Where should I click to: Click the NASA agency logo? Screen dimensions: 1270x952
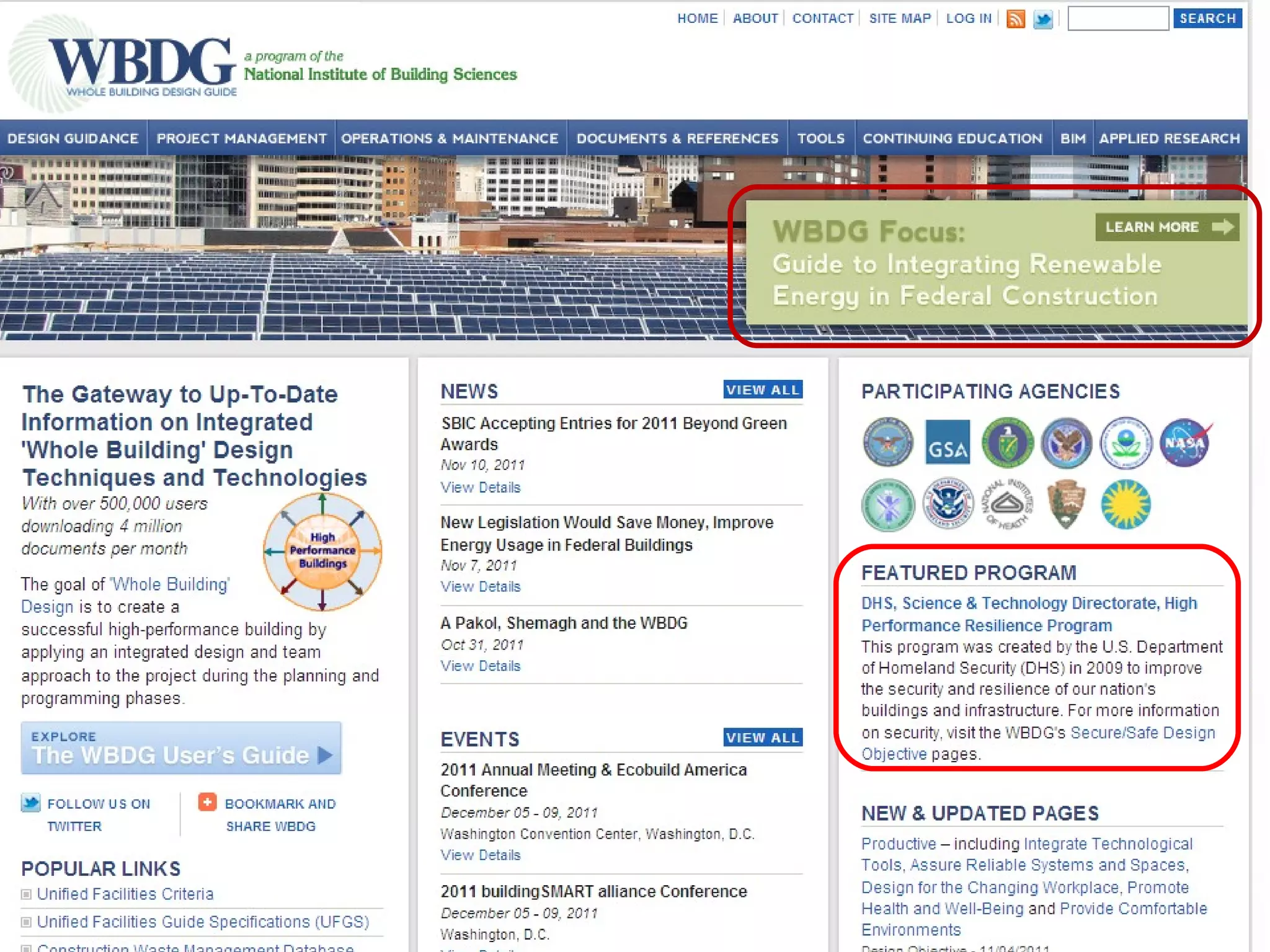tap(1185, 443)
